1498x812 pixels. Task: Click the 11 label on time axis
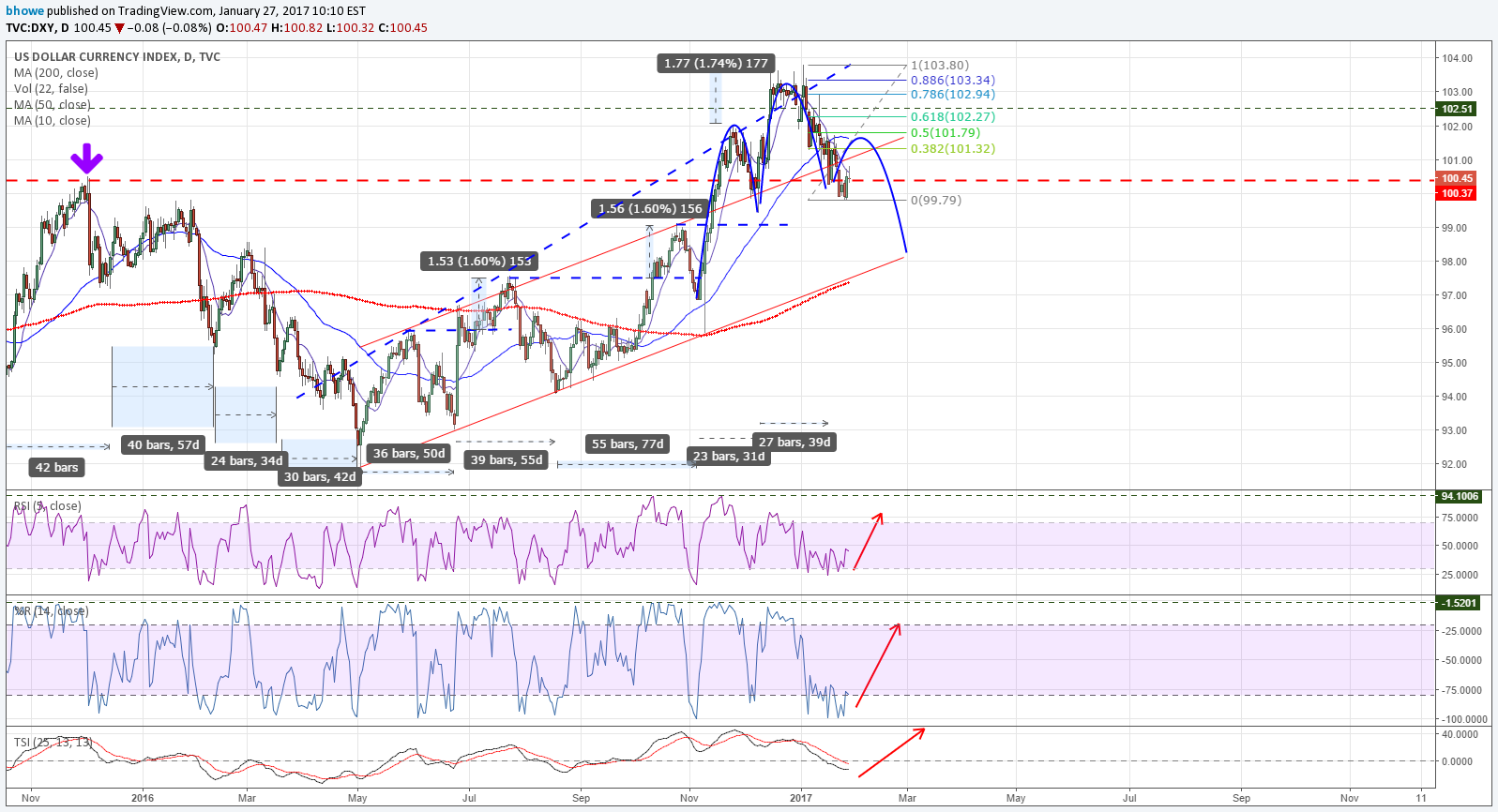coord(1421,798)
